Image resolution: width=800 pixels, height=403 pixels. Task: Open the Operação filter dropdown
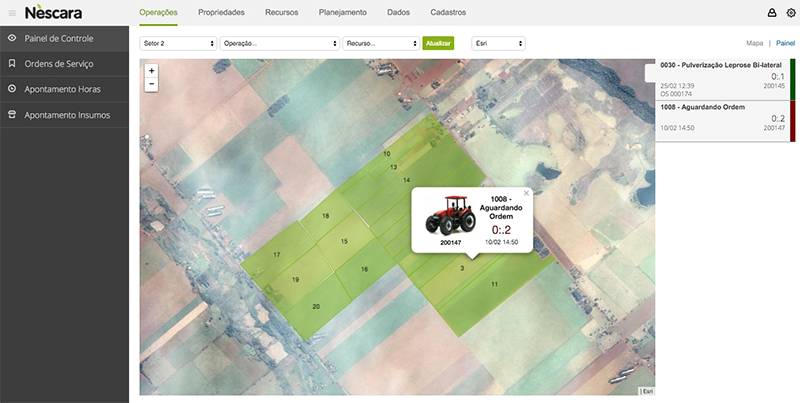[279, 44]
